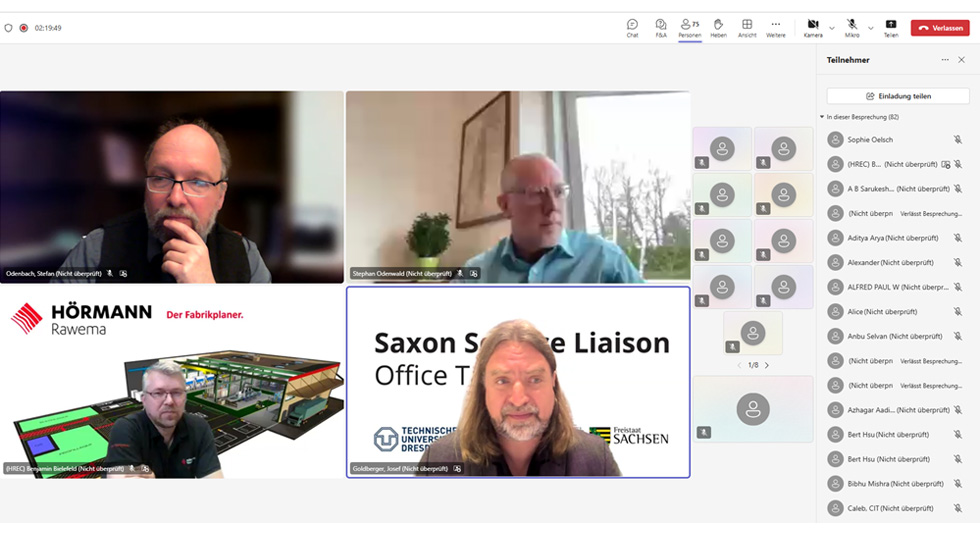The width and height of the screenshot is (980, 535).
Task: Open the Chat panel
Action: pos(632,27)
